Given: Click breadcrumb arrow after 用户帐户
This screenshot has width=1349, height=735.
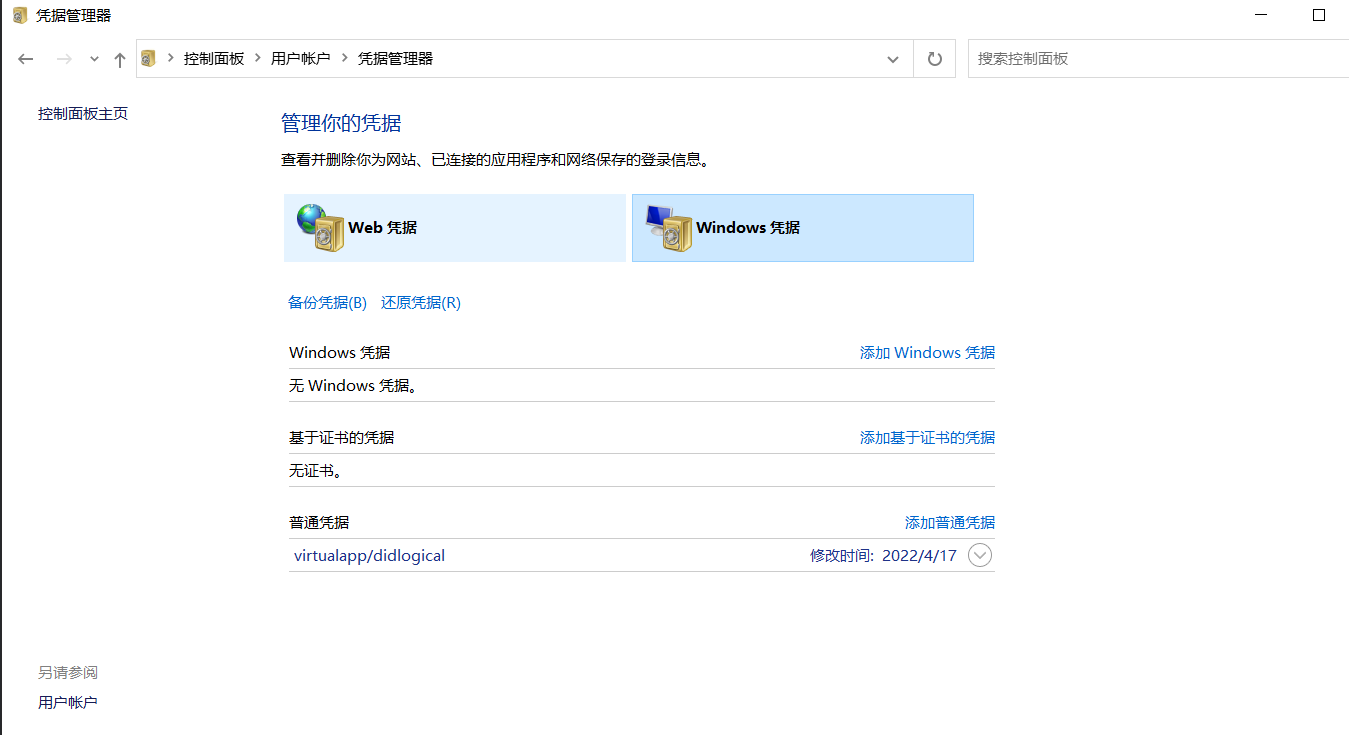Looking at the screenshot, I should 345,59.
